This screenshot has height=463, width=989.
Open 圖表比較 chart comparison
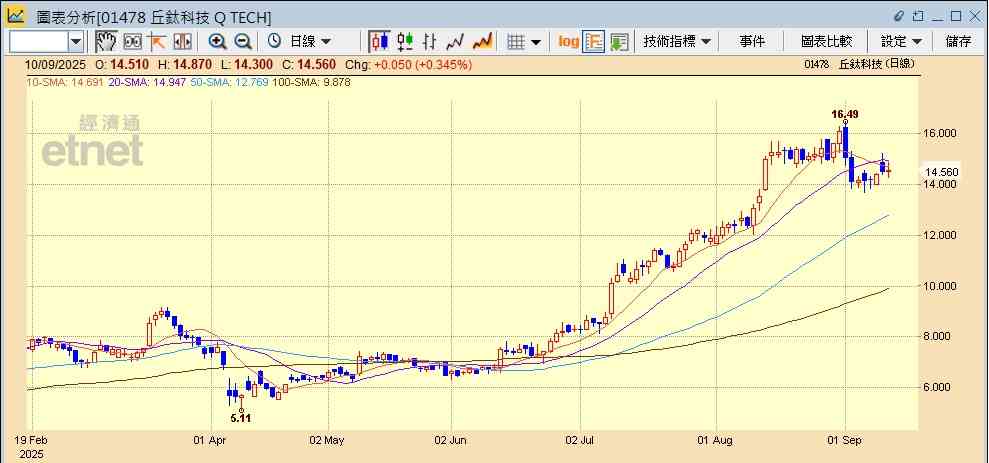coord(826,42)
